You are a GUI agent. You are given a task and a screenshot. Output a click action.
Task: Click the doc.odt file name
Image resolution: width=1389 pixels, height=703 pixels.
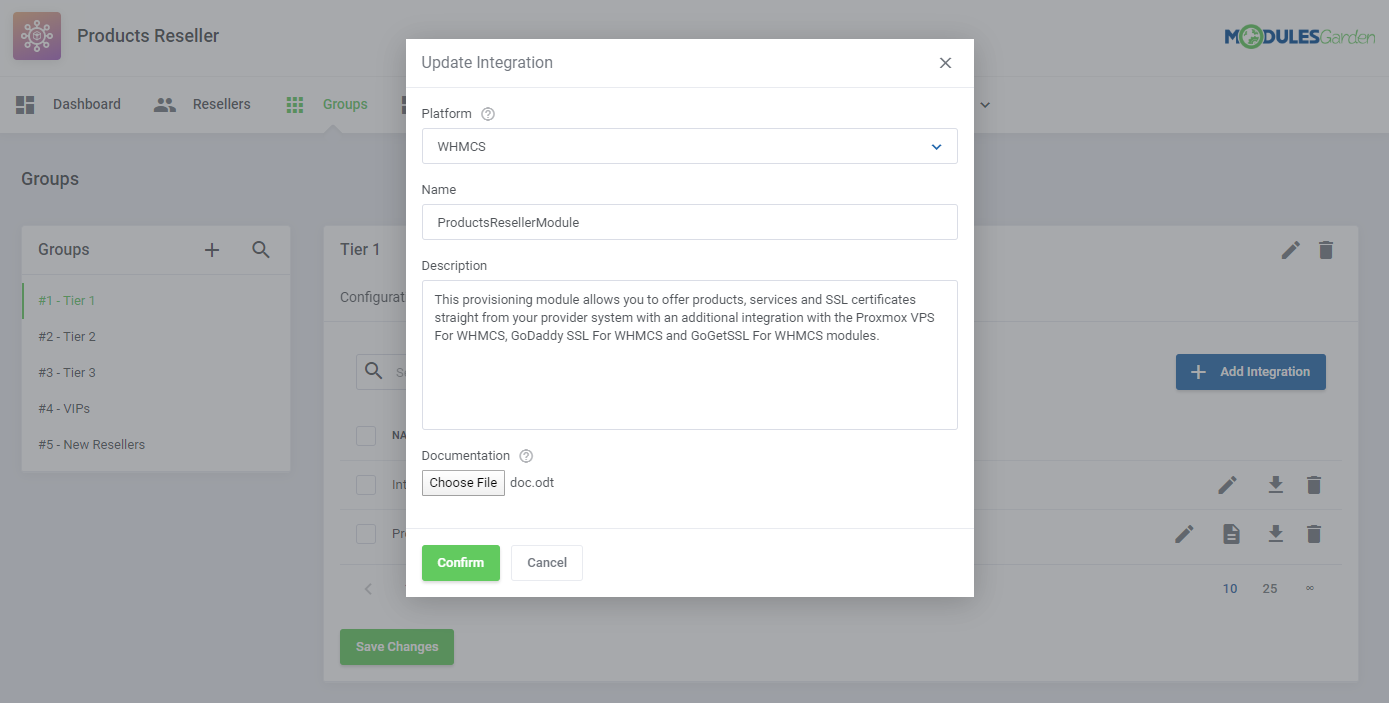coord(532,483)
